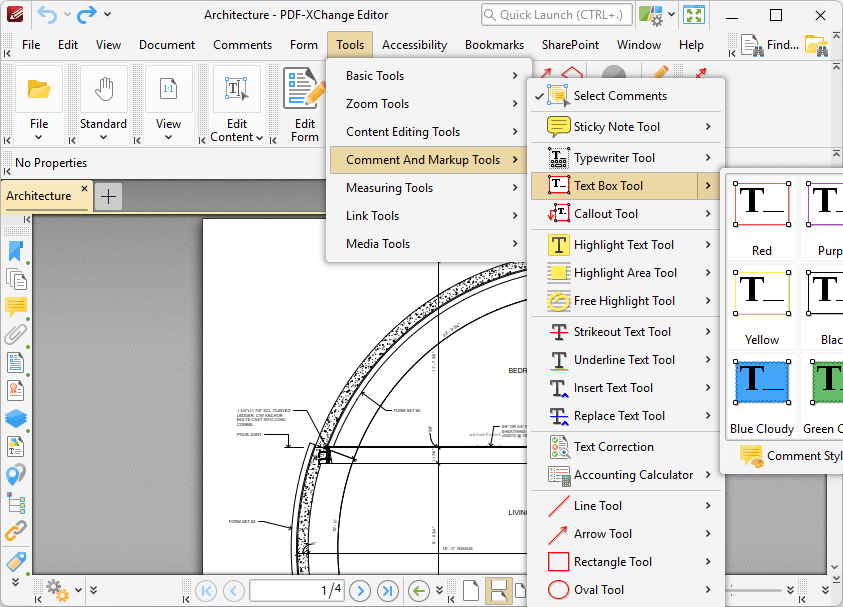This screenshot has height=607, width=843.
Task: Click the Line Tool icon
Action: coord(559,506)
